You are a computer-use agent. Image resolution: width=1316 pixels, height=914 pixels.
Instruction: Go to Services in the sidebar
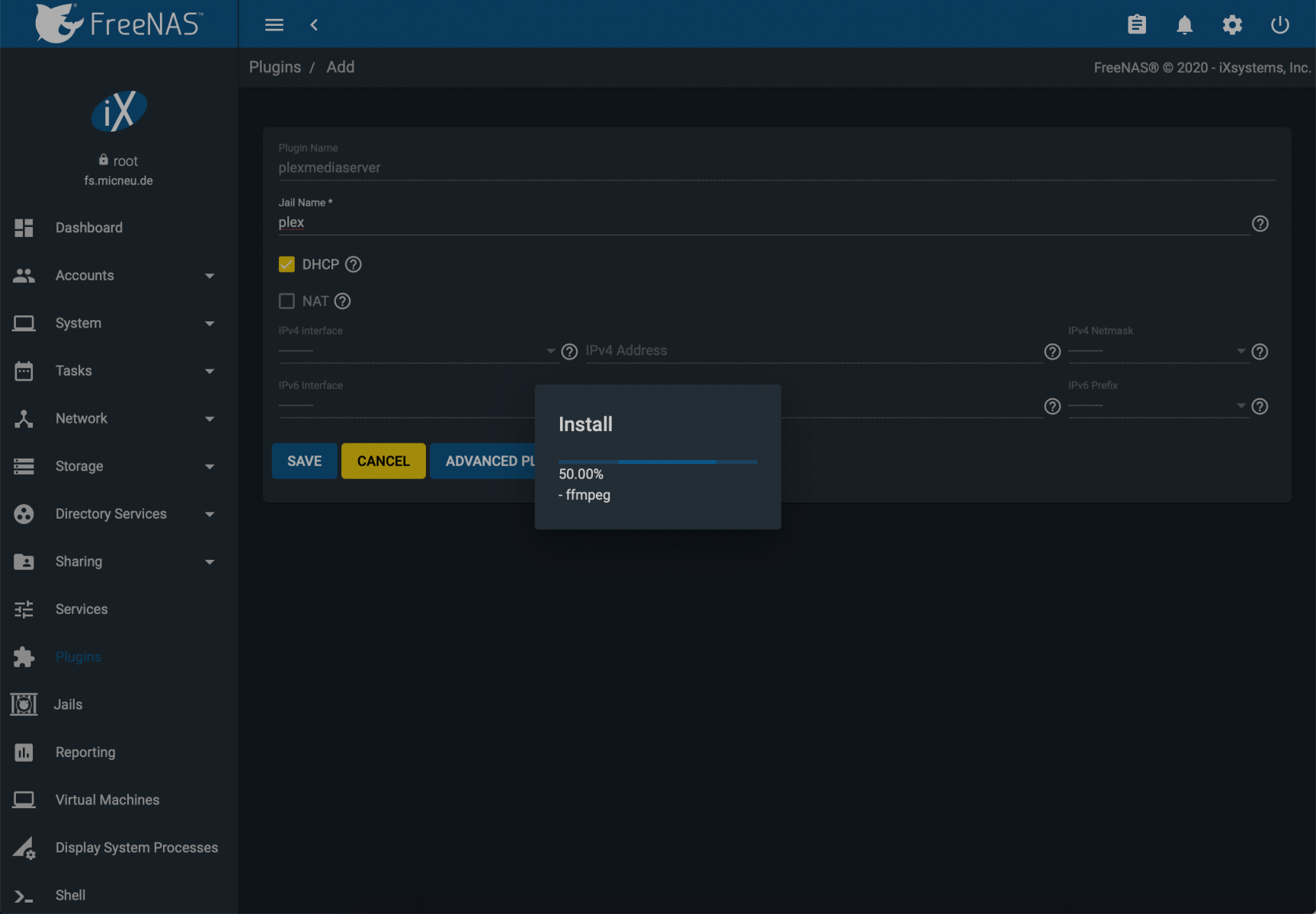pos(82,609)
